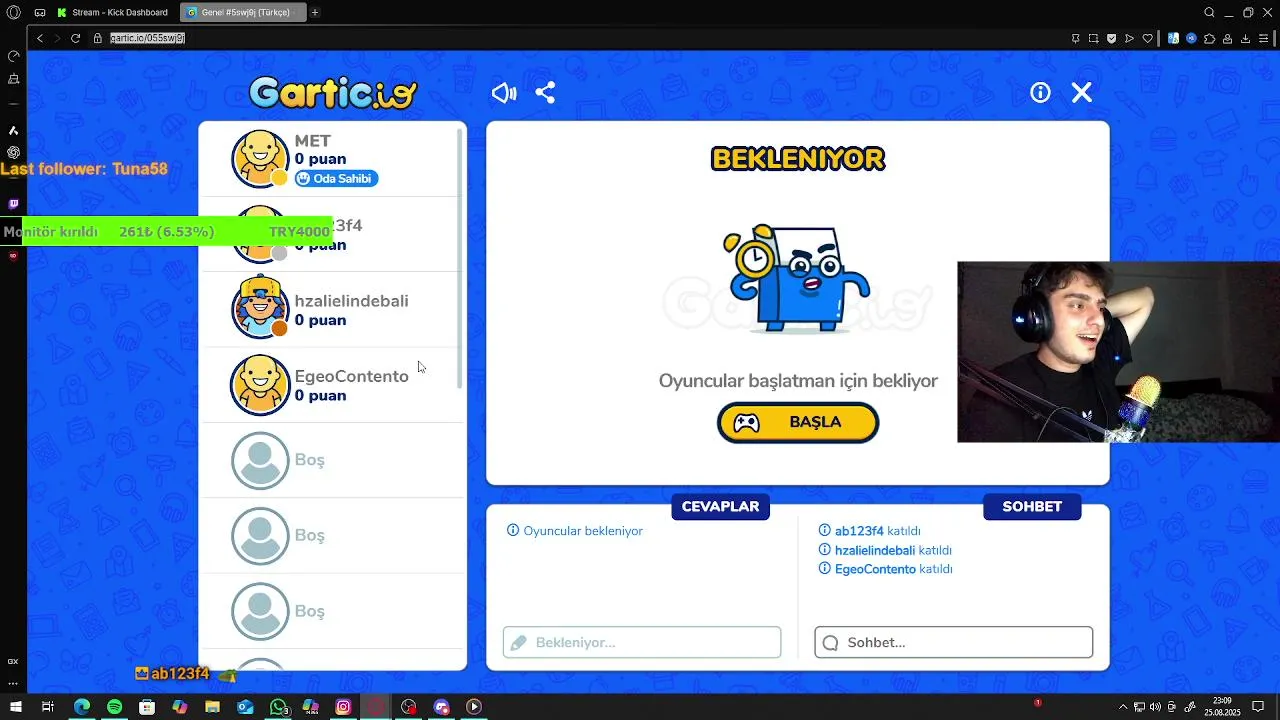
Task: Click the site padlock icon
Action: tap(98, 38)
